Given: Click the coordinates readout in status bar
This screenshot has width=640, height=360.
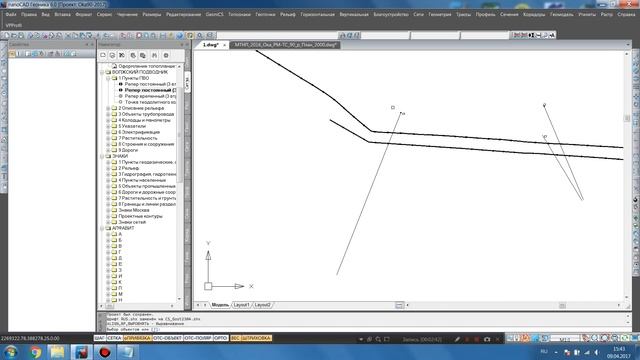Looking at the screenshot, I should pos(30,338).
